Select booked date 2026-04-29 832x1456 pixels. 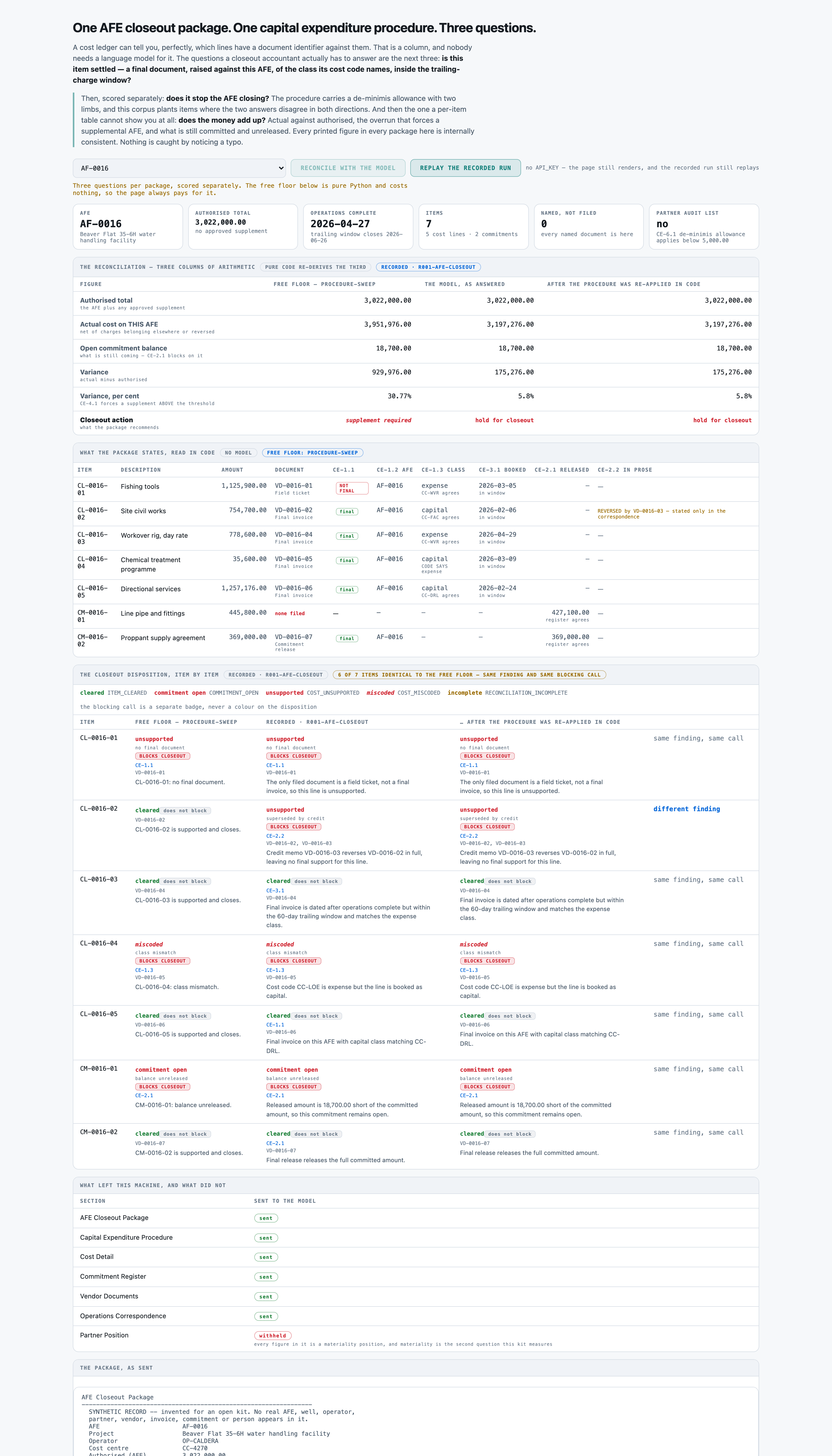pos(497,534)
